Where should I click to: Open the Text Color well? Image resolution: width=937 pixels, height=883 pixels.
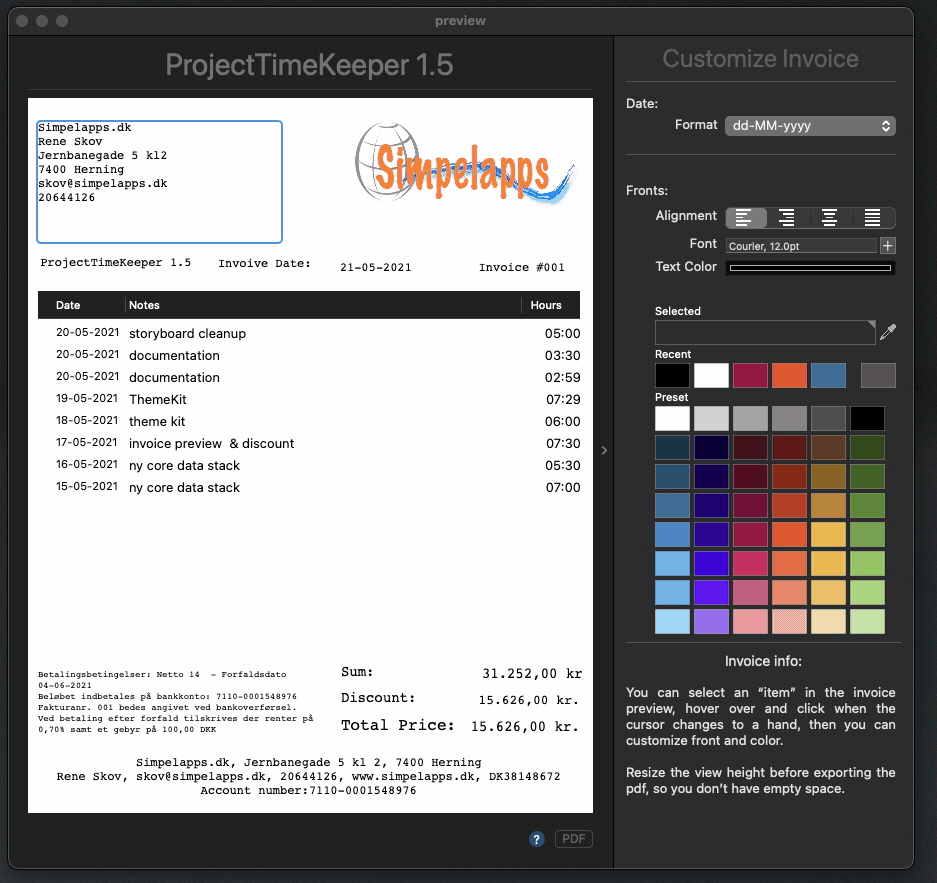[x=810, y=268]
